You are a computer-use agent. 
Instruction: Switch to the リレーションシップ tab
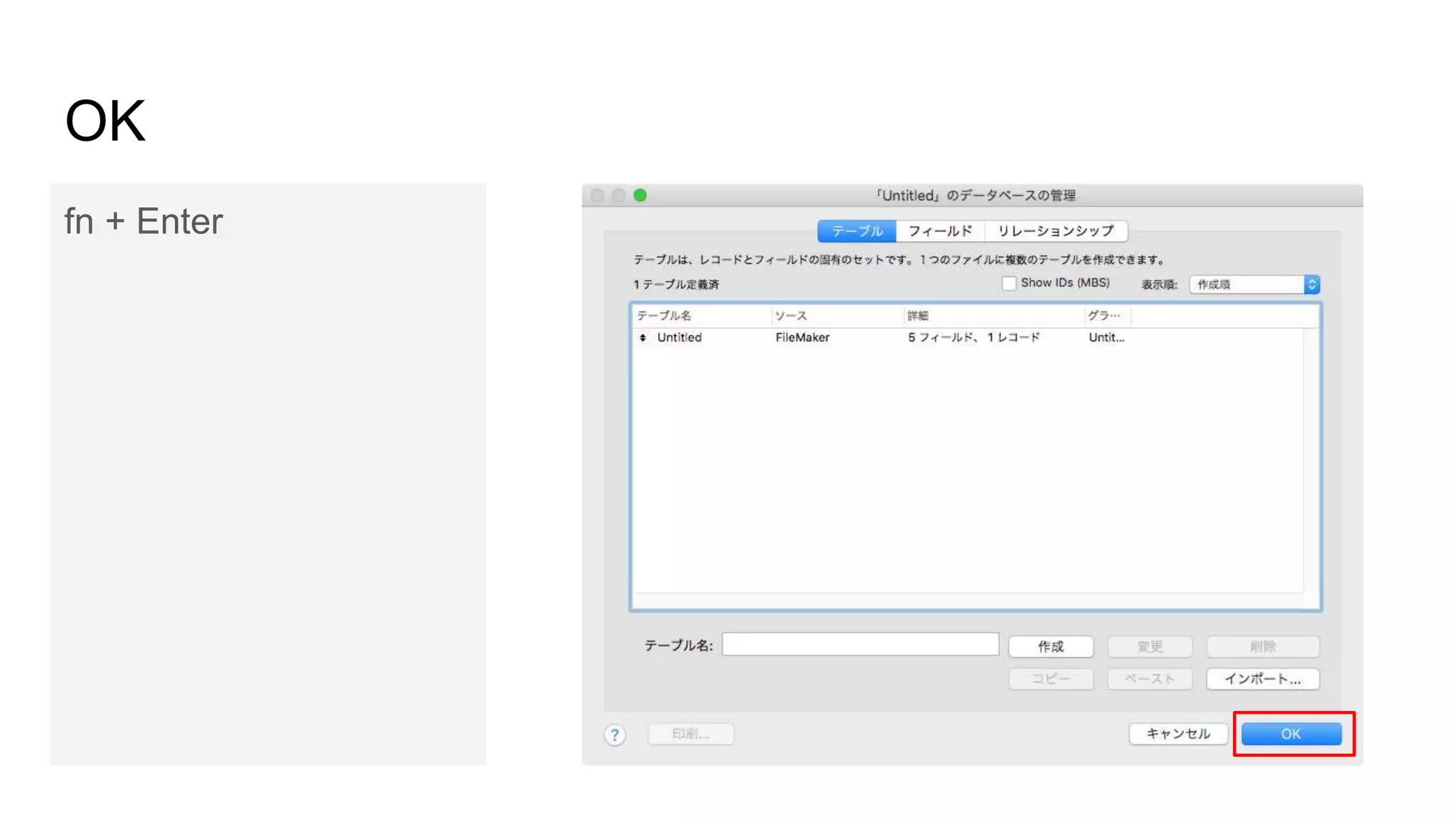(1056, 231)
